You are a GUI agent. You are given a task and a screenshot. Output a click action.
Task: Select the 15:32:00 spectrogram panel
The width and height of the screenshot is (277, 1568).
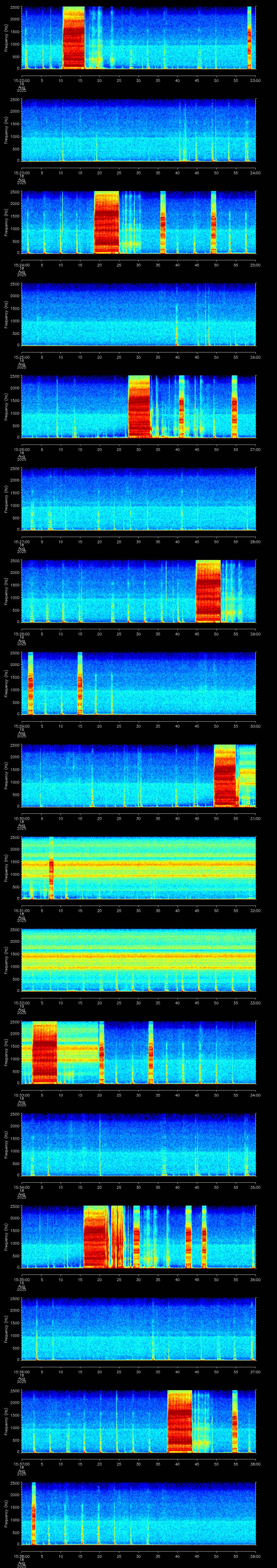pyautogui.click(x=139, y=960)
